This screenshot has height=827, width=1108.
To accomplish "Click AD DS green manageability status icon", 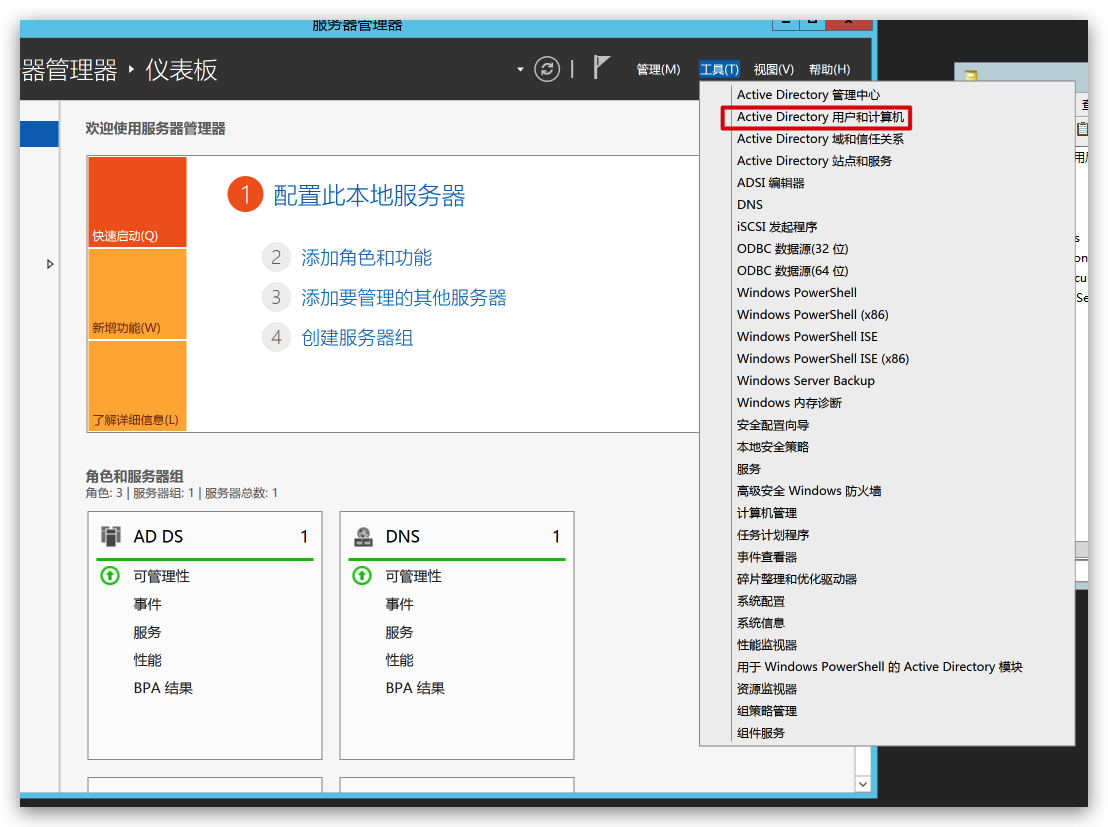I will [x=110, y=576].
